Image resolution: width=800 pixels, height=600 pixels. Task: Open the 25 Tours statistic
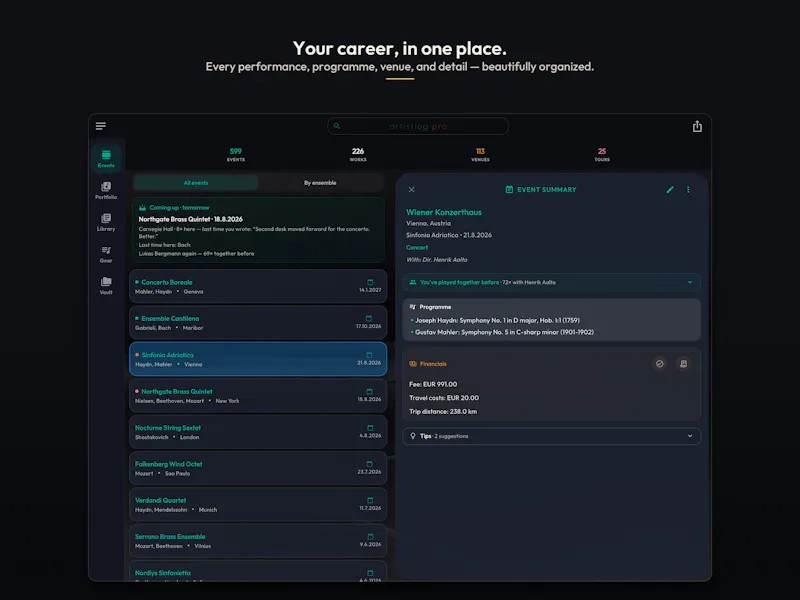click(602, 155)
